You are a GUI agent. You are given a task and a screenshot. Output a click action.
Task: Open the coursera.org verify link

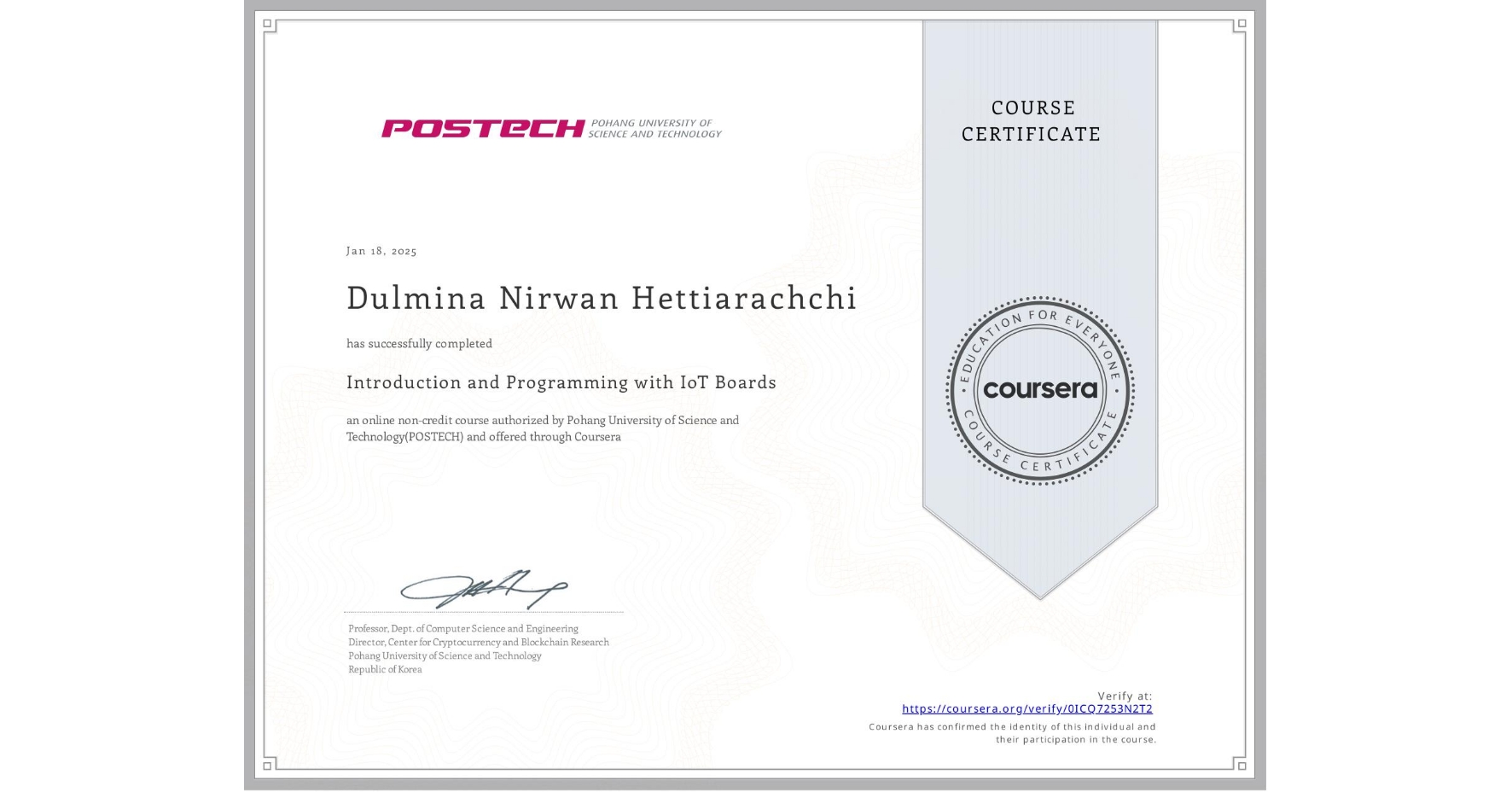coord(1026,708)
